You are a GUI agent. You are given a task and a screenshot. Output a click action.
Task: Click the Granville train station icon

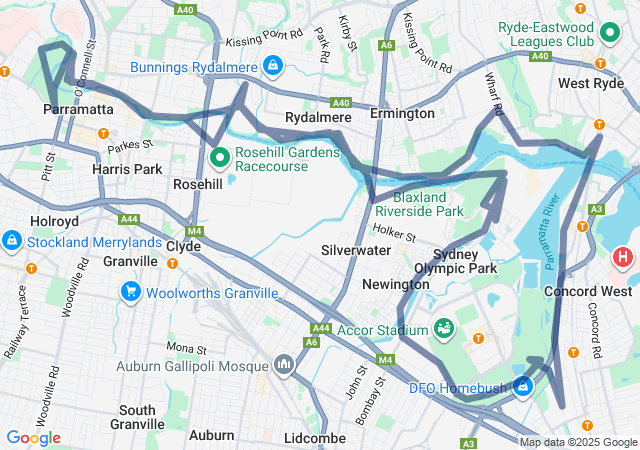pyautogui.click(x=172, y=263)
